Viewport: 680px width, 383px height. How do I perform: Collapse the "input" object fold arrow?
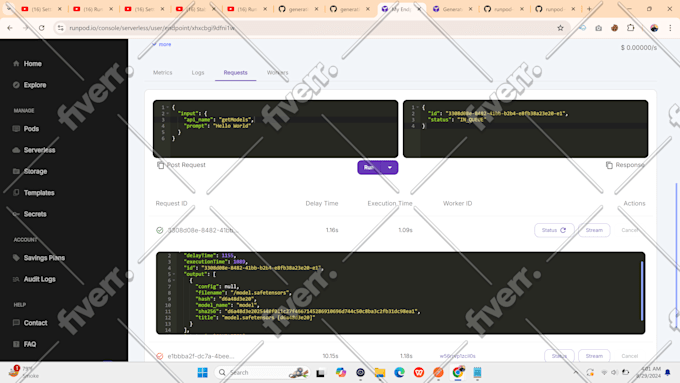coord(168,113)
